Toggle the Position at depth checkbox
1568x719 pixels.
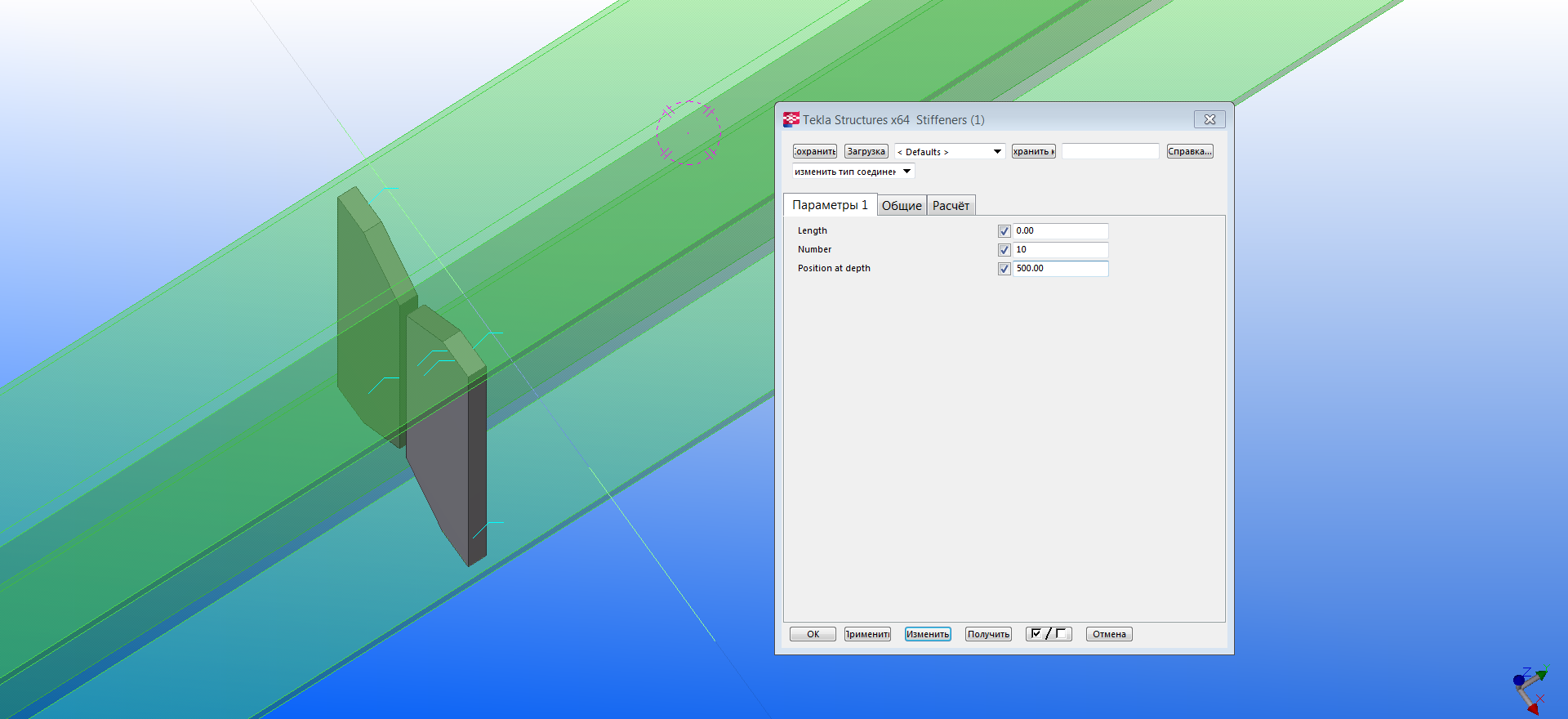click(1004, 269)
